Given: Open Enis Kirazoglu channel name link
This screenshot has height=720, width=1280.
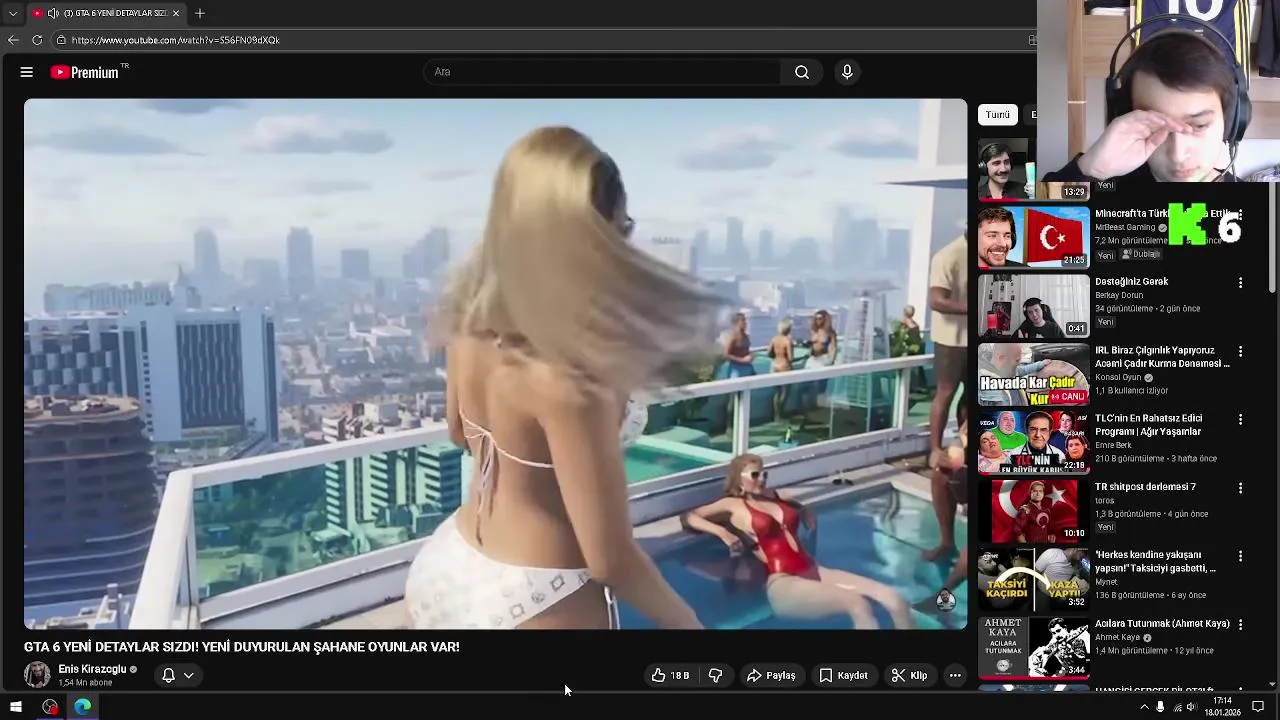Looking at the screenshot, I should [92, 669].
